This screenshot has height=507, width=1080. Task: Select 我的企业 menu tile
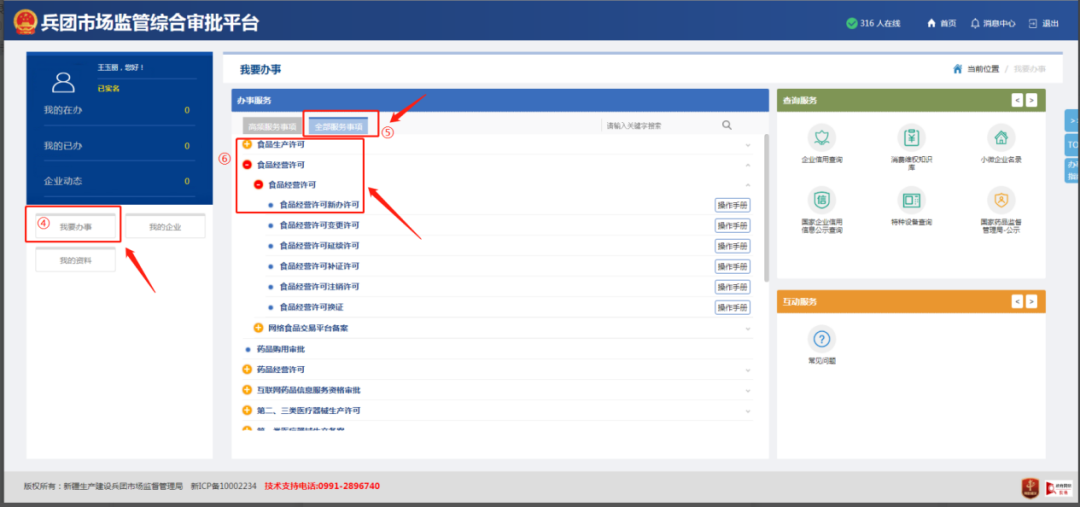[x=165, y=226]
